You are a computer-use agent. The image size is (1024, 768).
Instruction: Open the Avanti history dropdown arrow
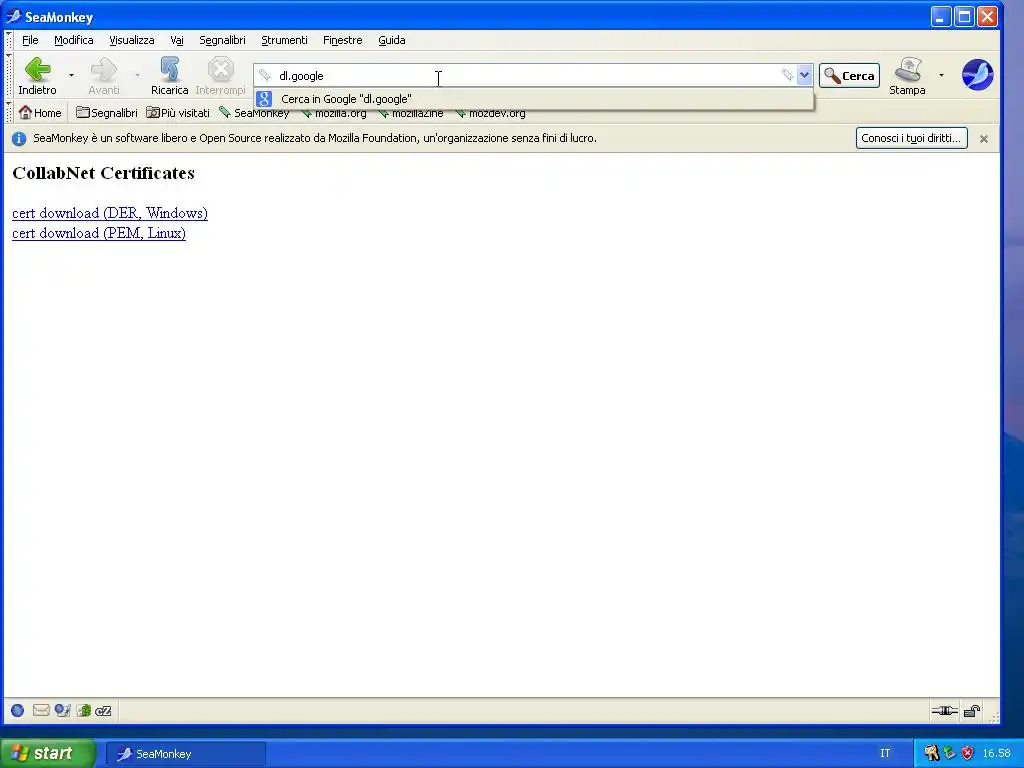137,76
